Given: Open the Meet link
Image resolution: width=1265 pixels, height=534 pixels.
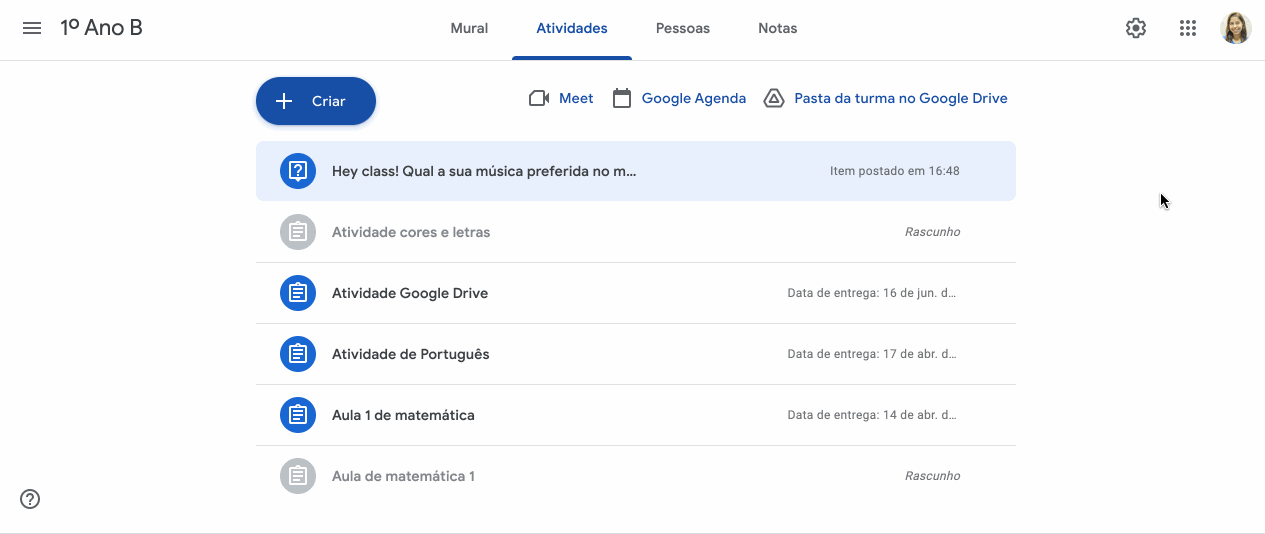Looking at the screenshot, I should coord(576,98).
